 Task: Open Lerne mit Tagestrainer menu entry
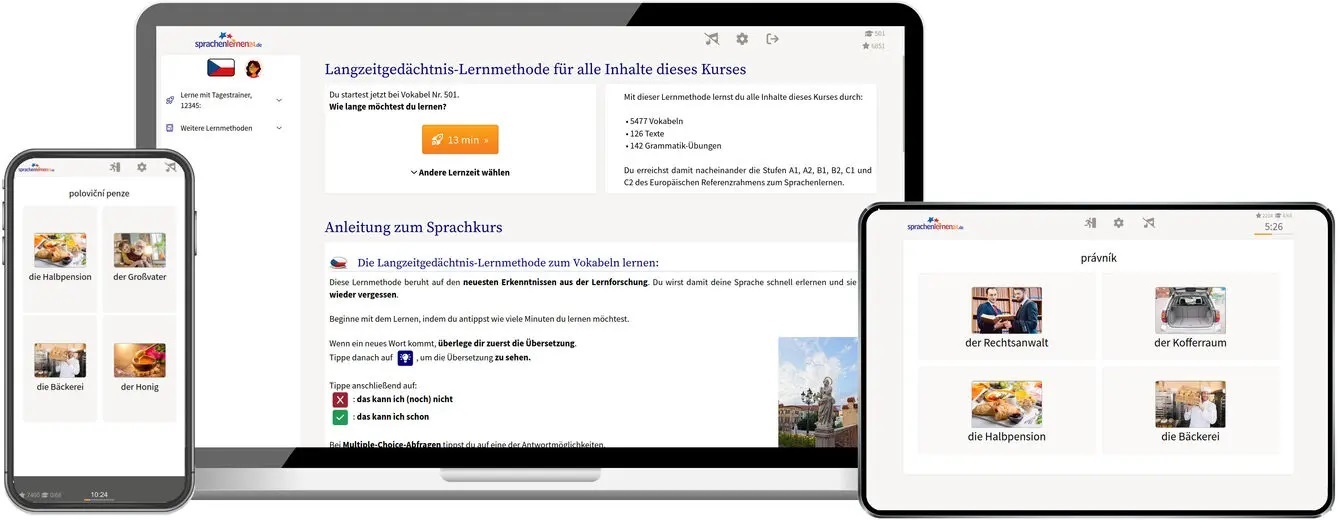pos(225,100)
